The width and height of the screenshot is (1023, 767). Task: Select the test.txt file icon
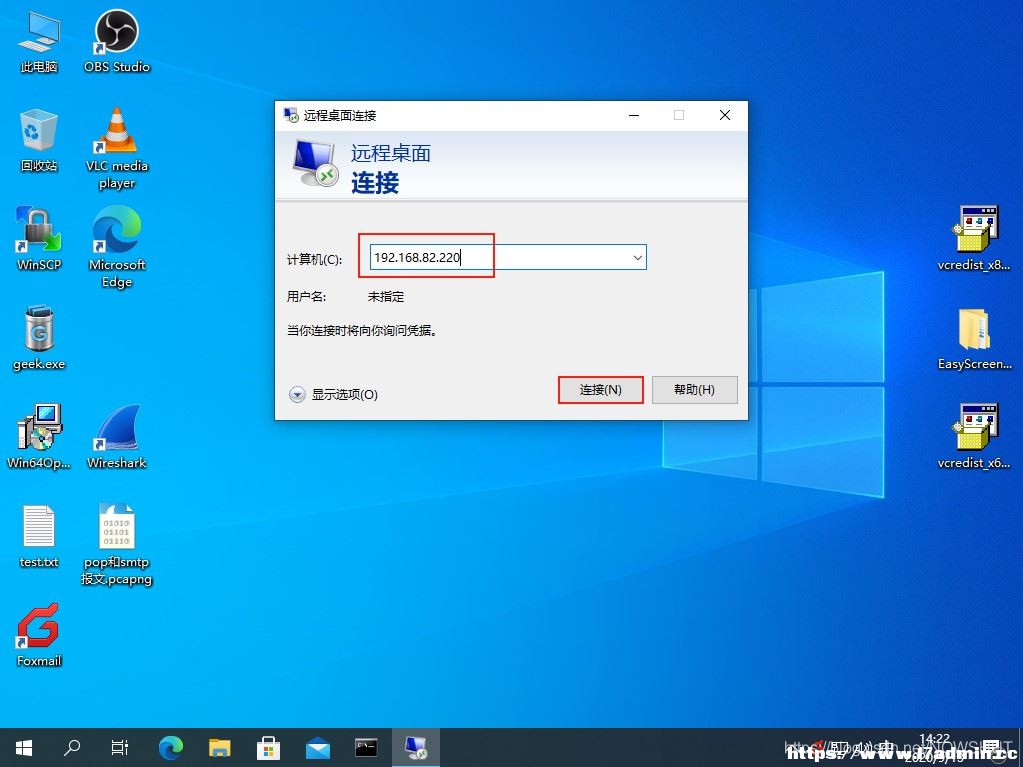point(38,536)
